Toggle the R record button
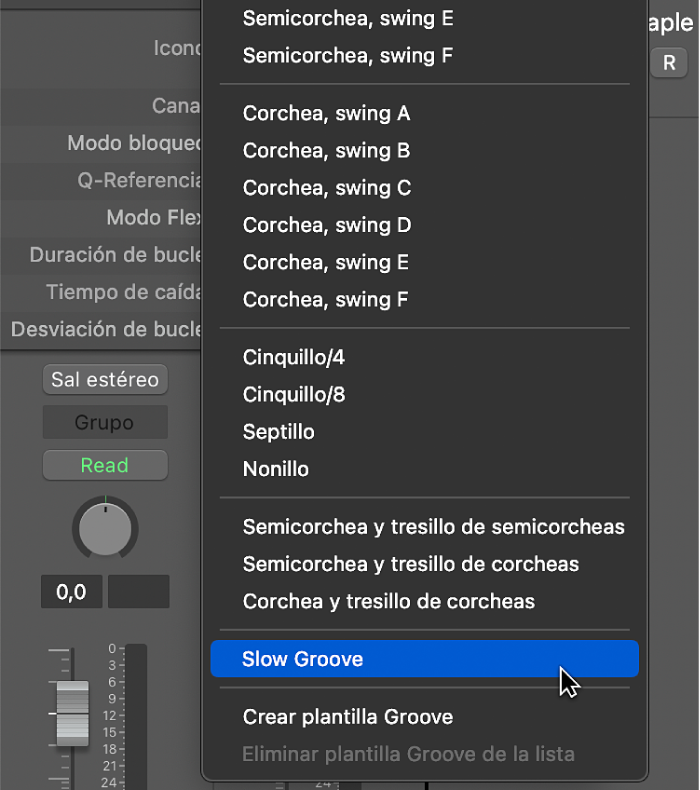 click(668, 63)
